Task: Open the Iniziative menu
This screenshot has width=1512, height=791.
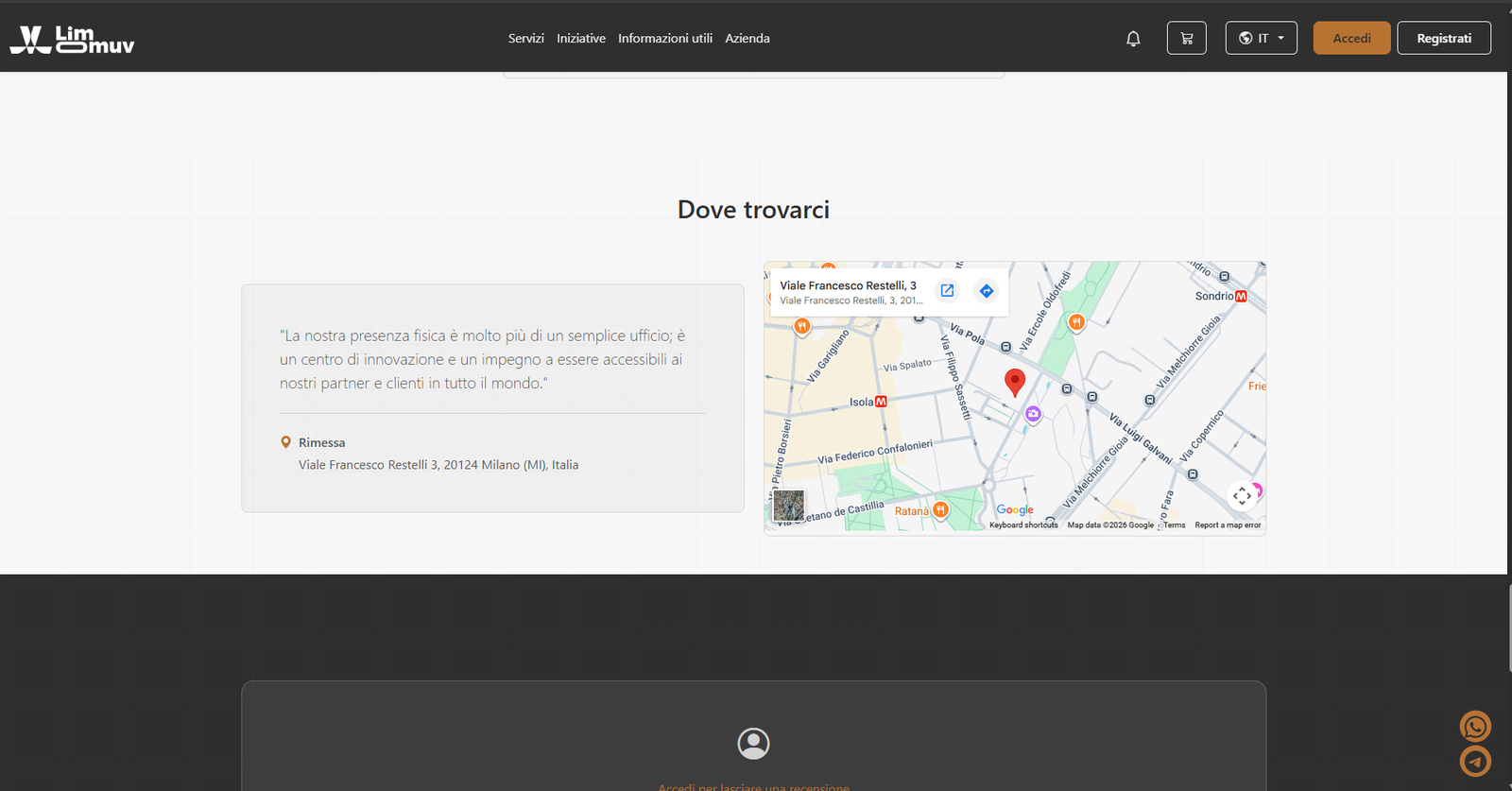Action: pyautogui.click(x=581, y=39)
